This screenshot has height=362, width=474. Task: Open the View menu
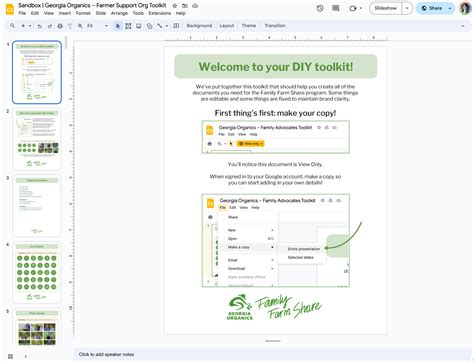pos(49,13)
